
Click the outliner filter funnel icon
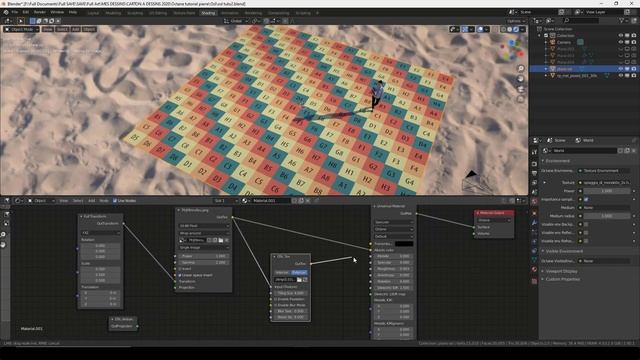coord(622,20)
